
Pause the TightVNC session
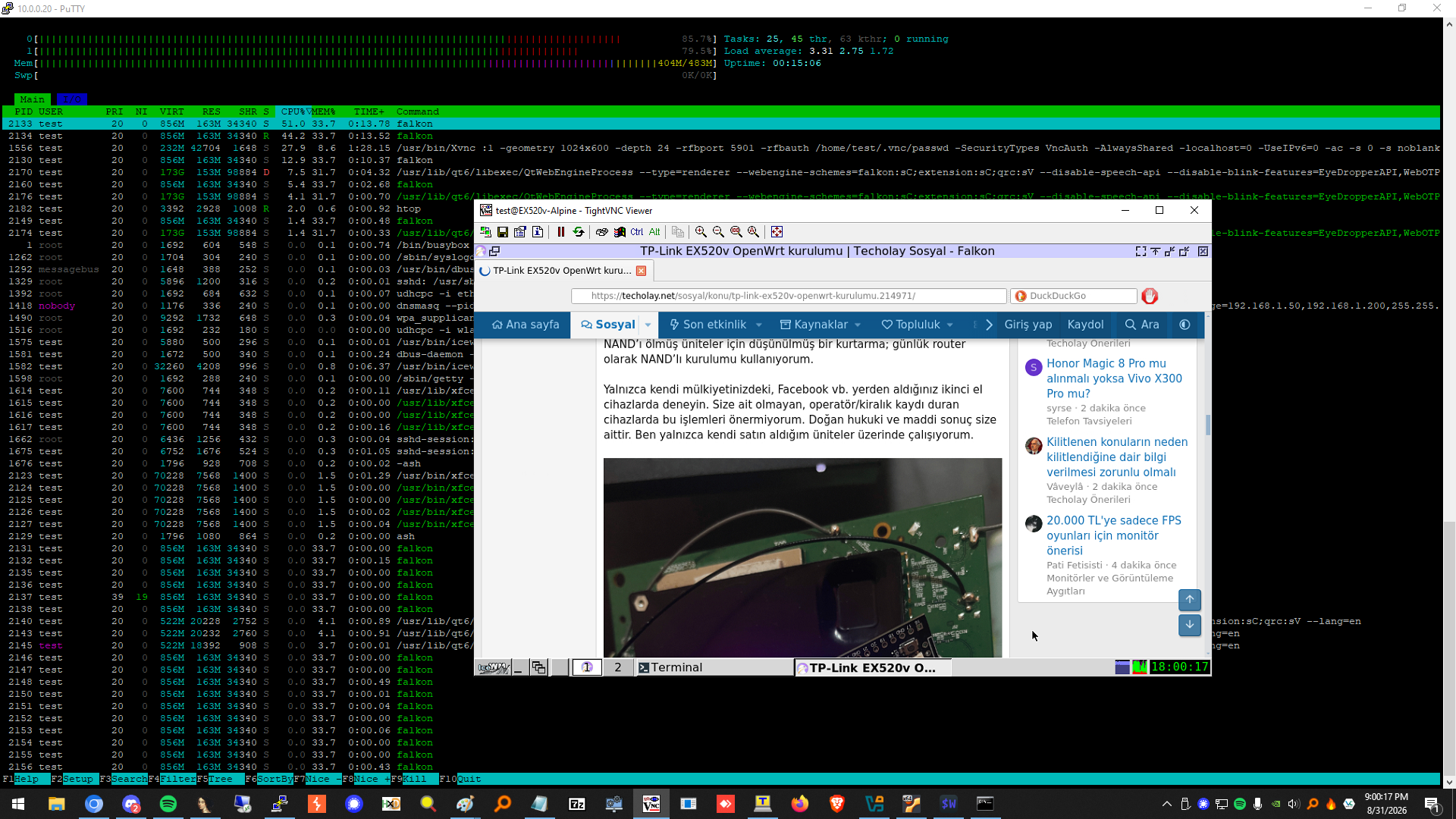561,232
